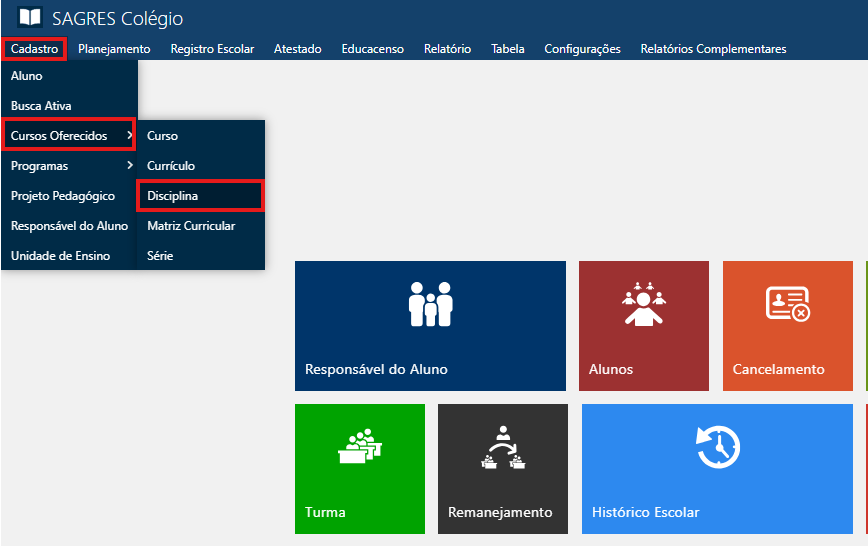Screen dimensions: 868x546
Task: Click the family icon on Responsável do Aluno tile
Action: (431, 304)
